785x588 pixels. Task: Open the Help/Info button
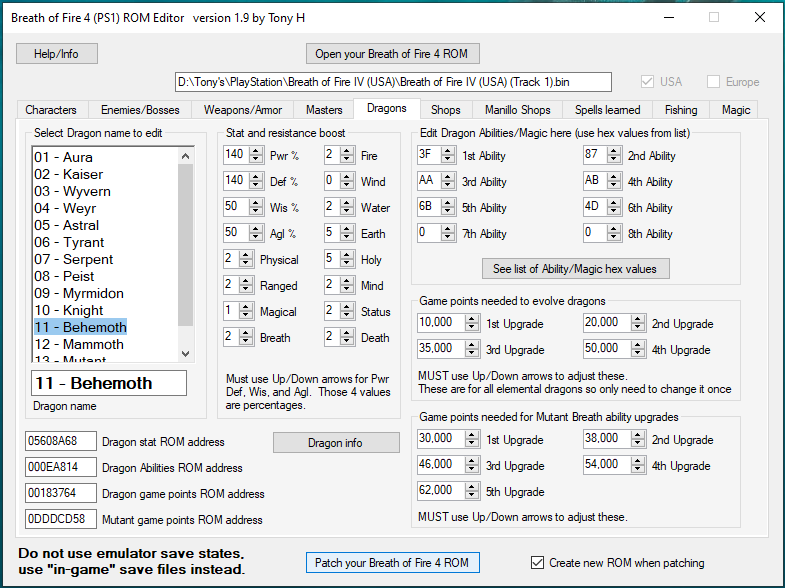56,54
